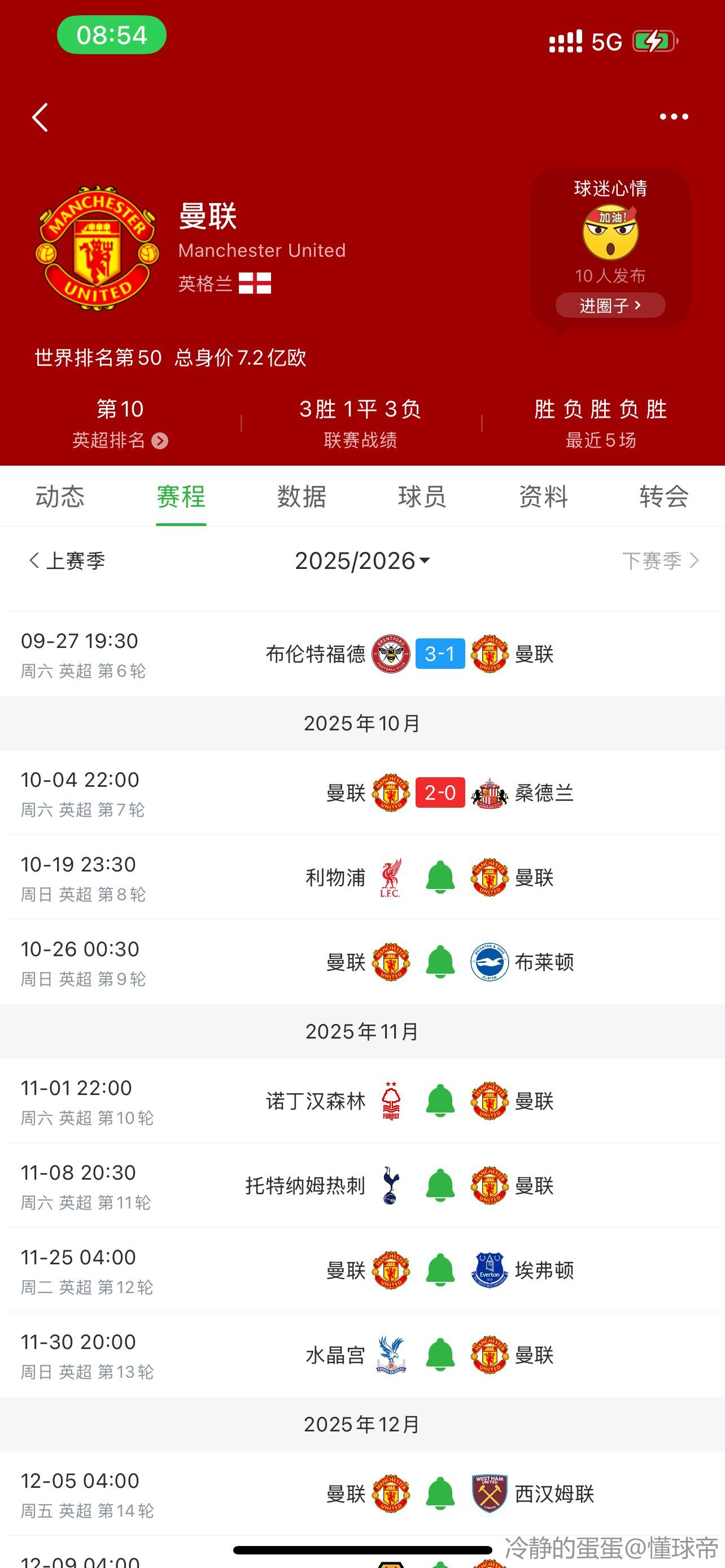Tap the 进圈子 button
725x1568 pixels.
pos(610,305)
